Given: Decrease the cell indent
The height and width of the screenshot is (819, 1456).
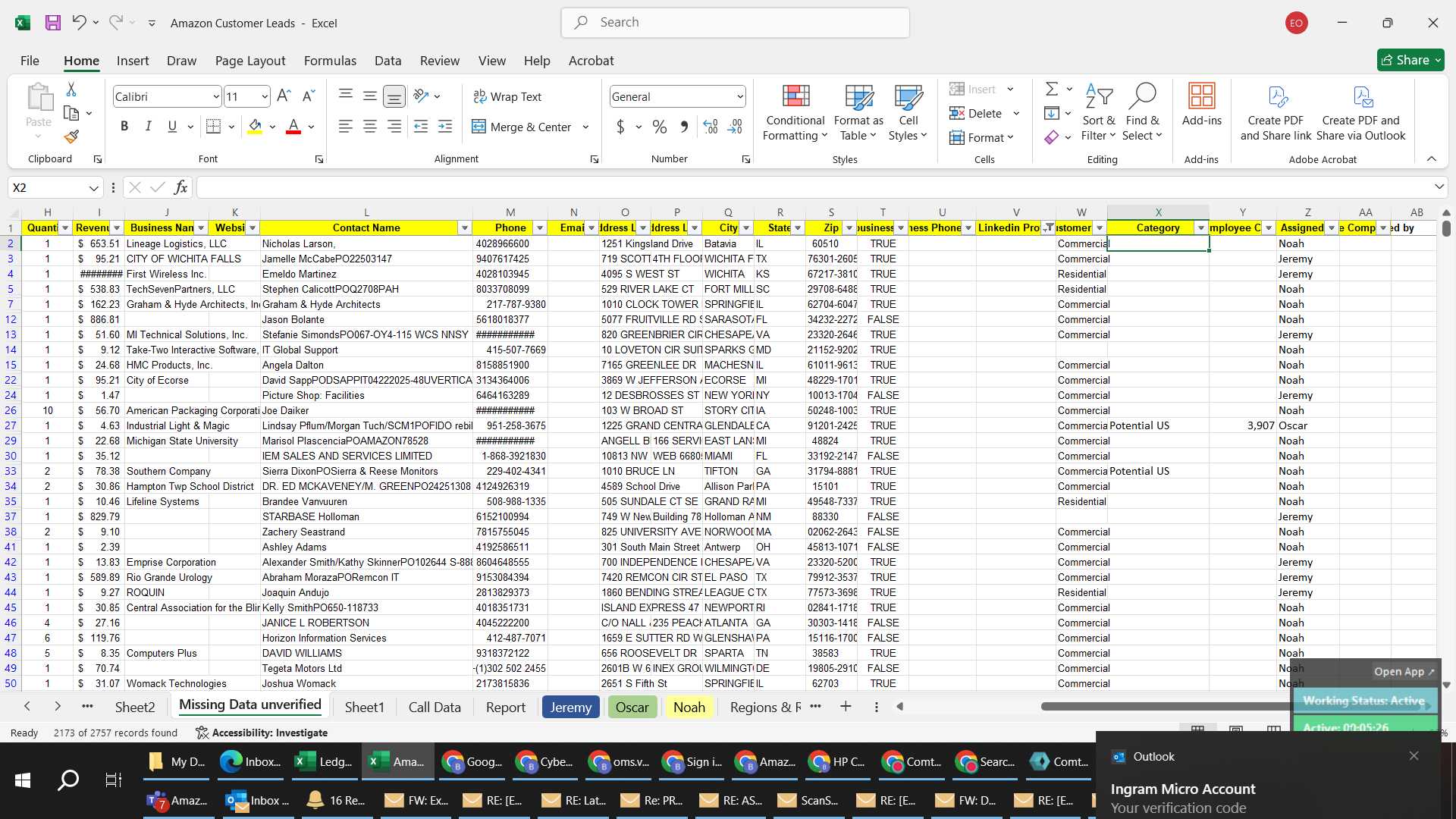Looking at the screenshot, I should (x=421, y=127).
